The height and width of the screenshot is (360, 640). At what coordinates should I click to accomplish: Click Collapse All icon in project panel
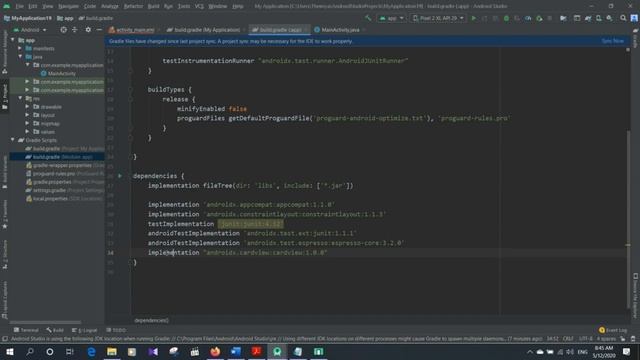point(75,30)
